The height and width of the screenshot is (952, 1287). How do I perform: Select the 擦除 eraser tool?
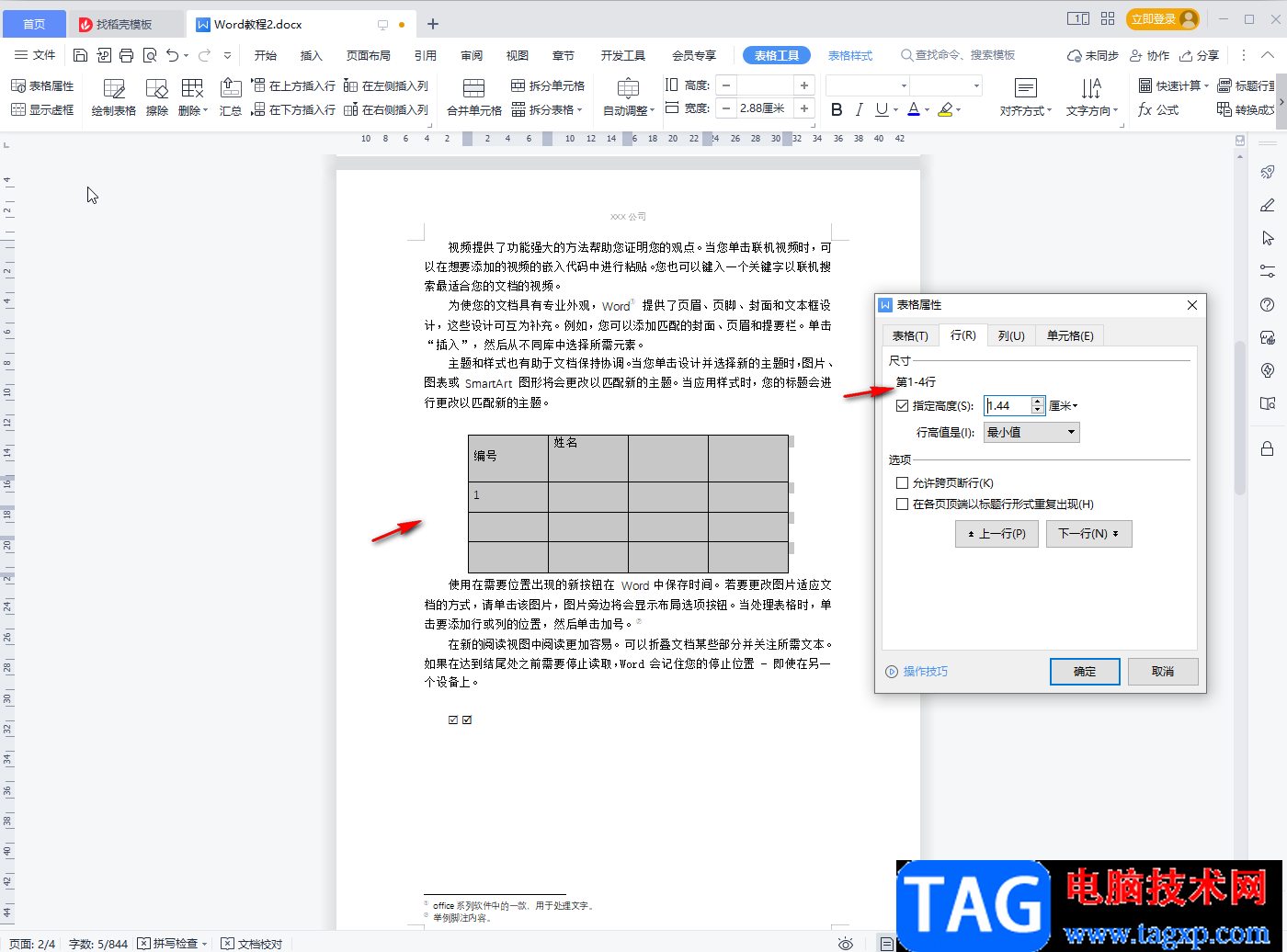coord(157,97)
